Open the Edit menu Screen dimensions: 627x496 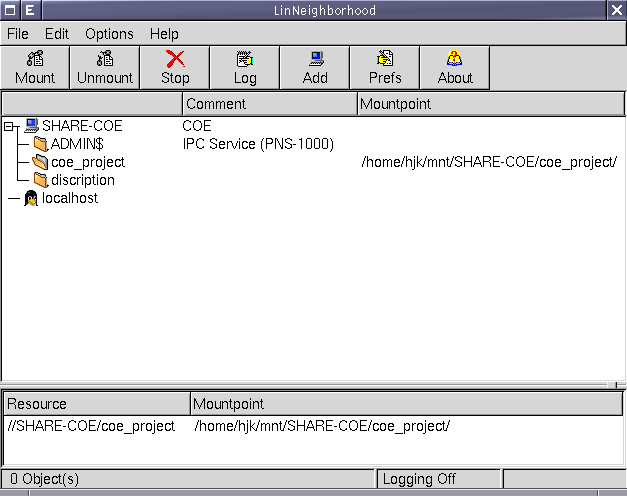[57, 34]
